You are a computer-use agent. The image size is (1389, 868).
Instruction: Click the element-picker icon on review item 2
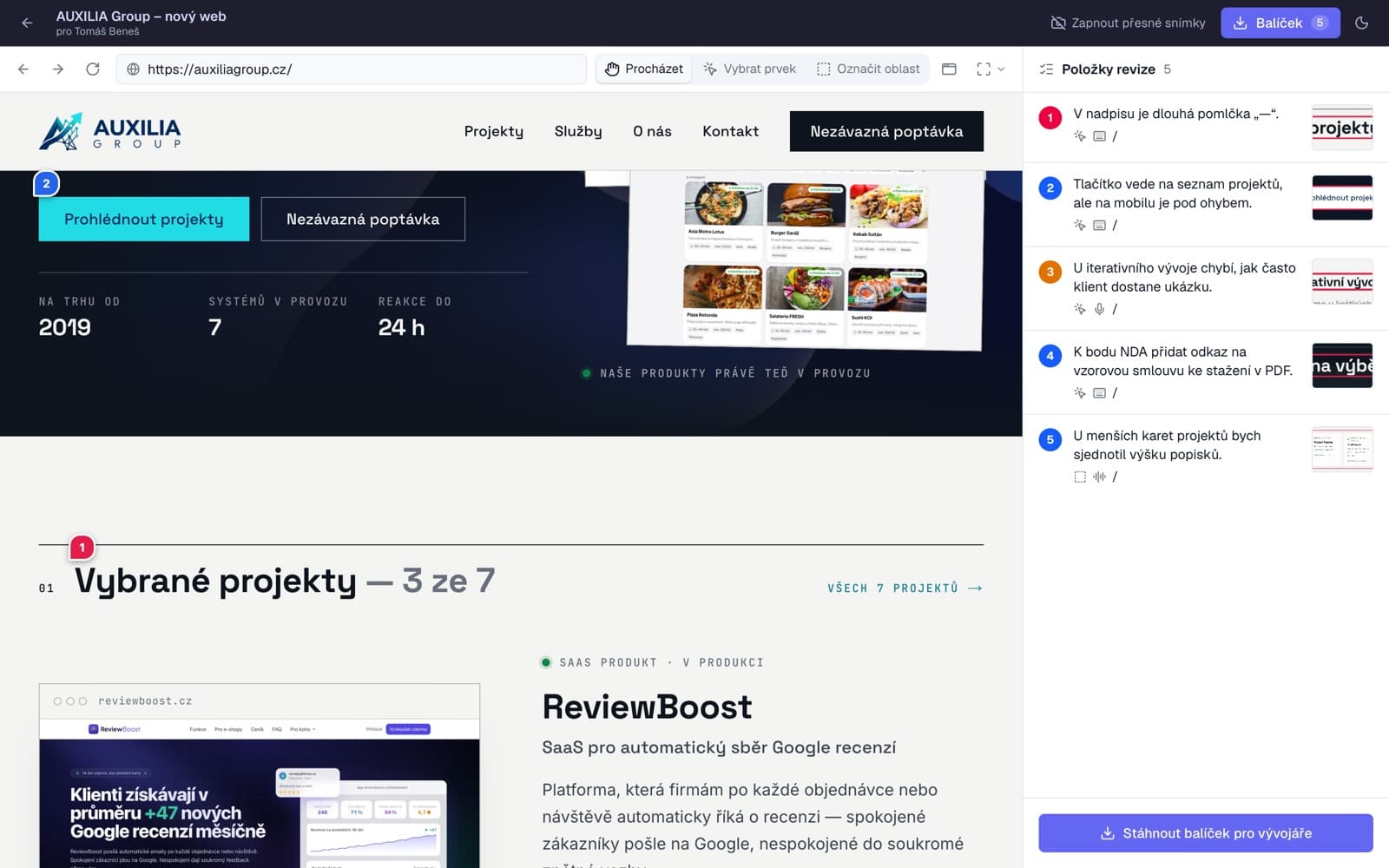(x=1080, y=226)
